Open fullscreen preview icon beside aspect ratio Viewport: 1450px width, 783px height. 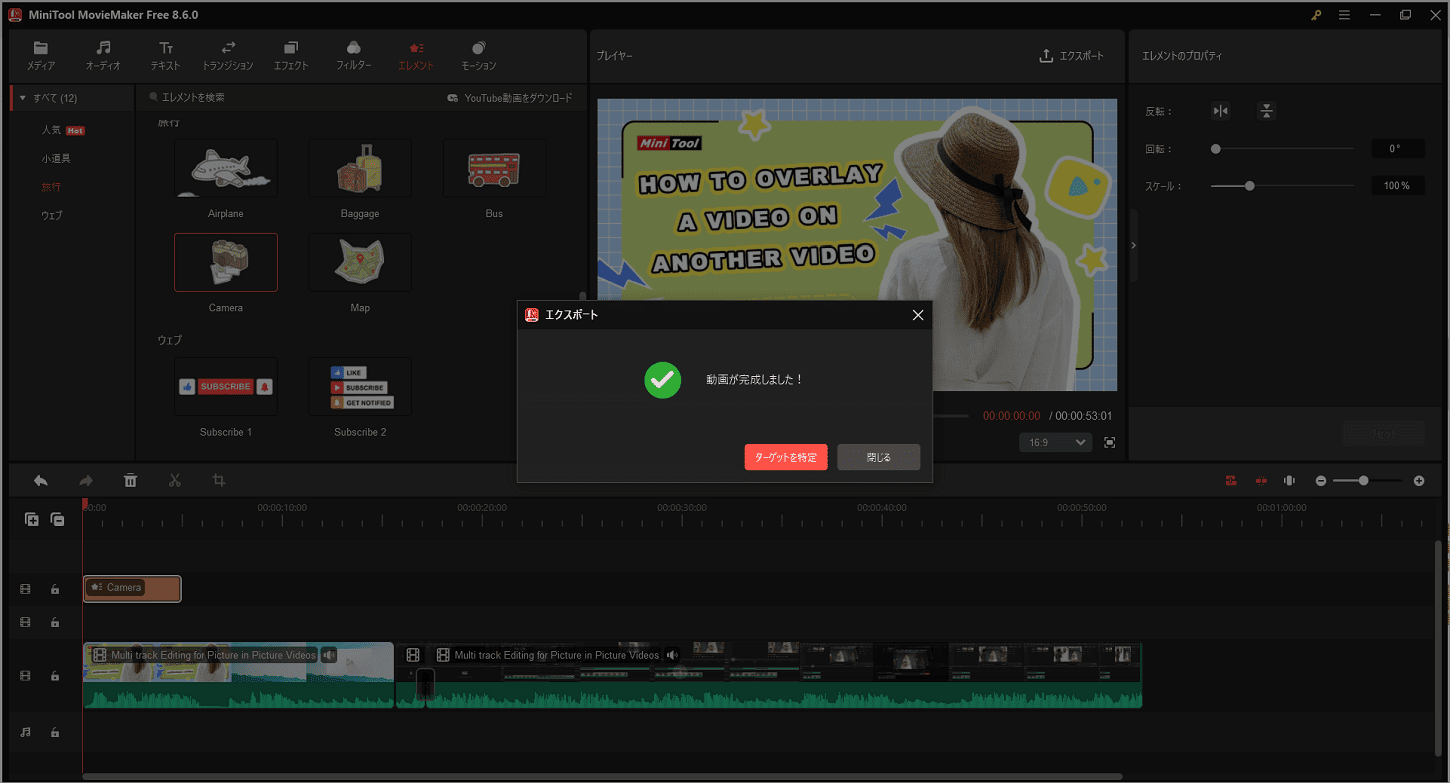(1109, 442)
